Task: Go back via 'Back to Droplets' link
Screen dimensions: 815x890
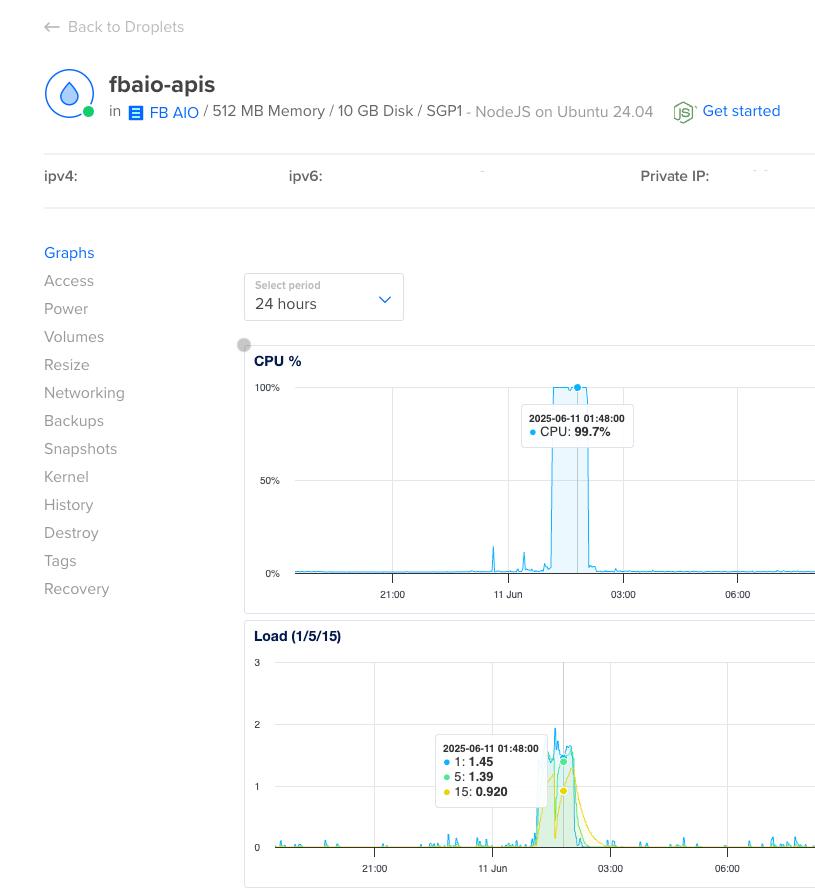Action: coord(125,27)
